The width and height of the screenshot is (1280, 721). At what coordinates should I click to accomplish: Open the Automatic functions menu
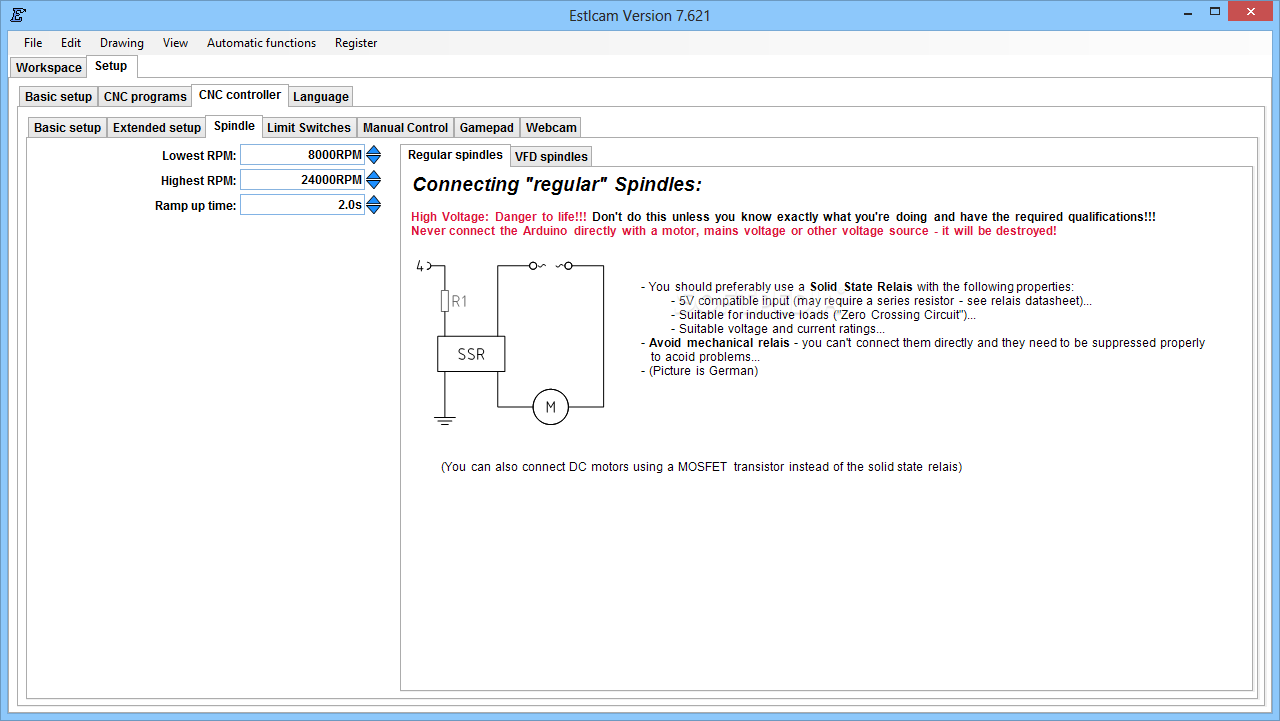pos(261,43)
